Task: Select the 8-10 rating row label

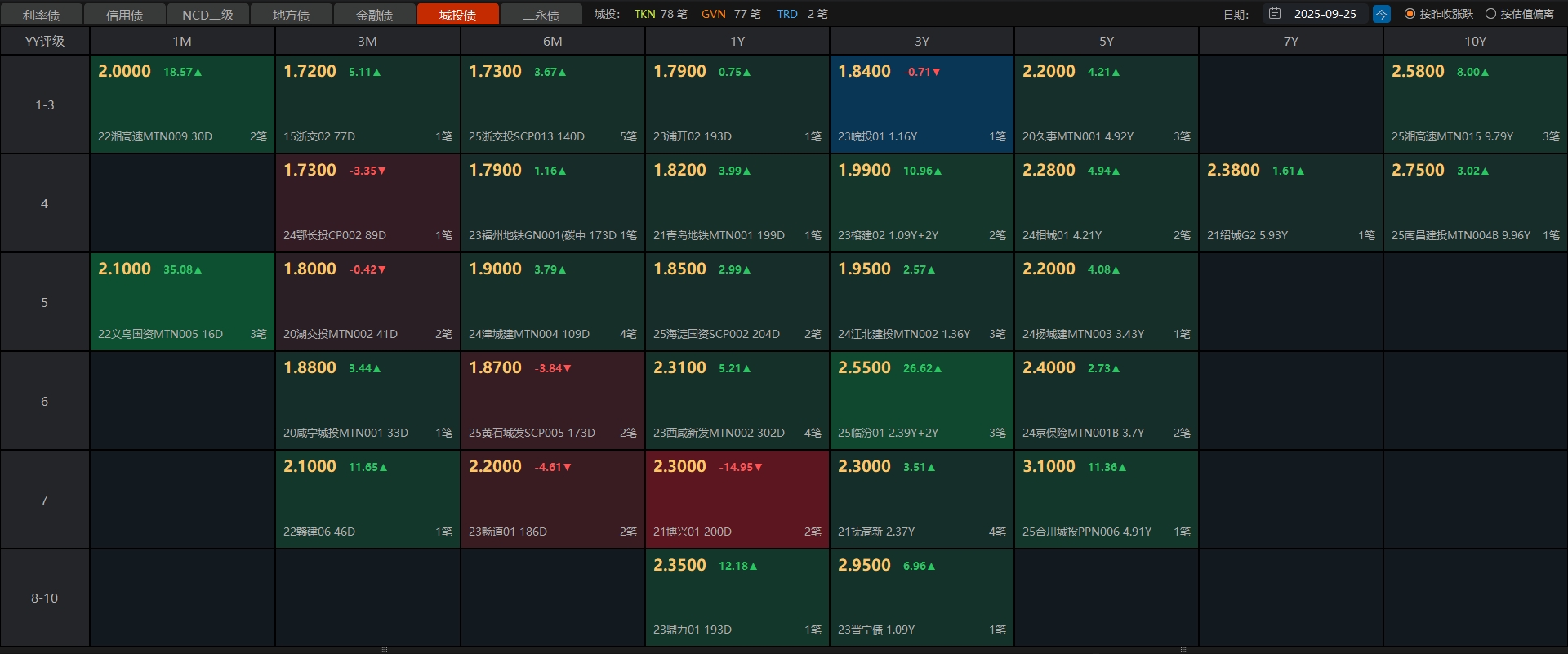Action: click(x=45, y=598)
